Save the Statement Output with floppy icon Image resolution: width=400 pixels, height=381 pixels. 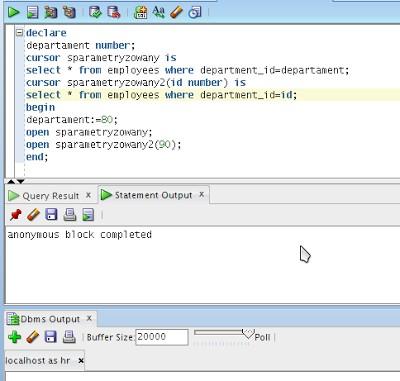[51, 215]
